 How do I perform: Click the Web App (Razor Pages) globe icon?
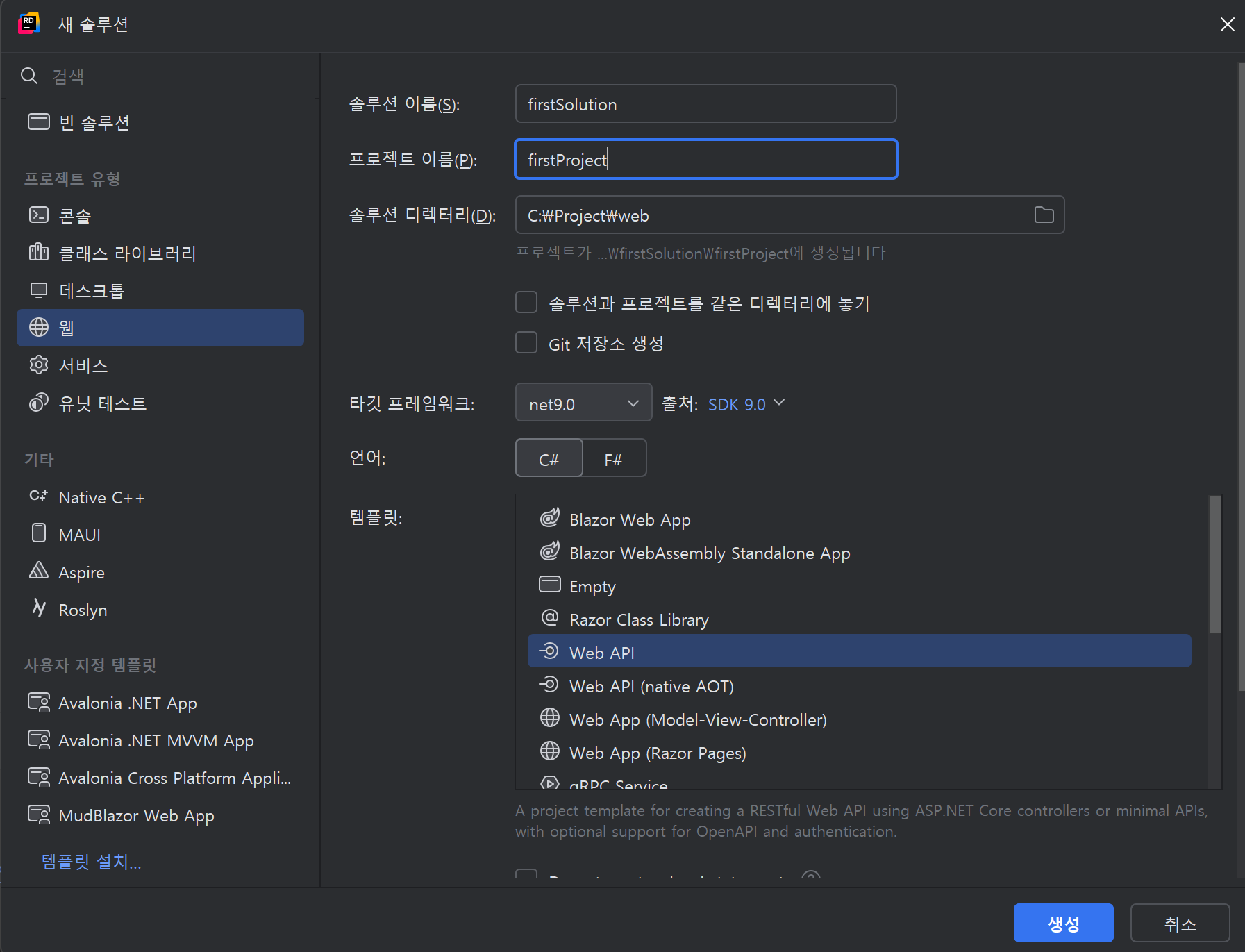[550, 751]
